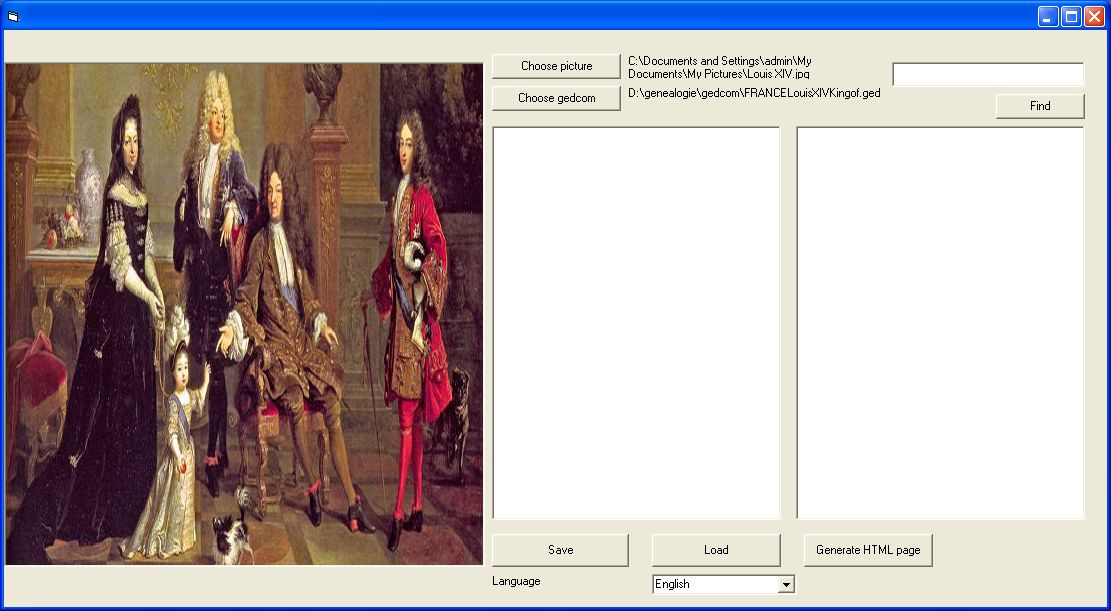Click the Load button

point(716,550)
